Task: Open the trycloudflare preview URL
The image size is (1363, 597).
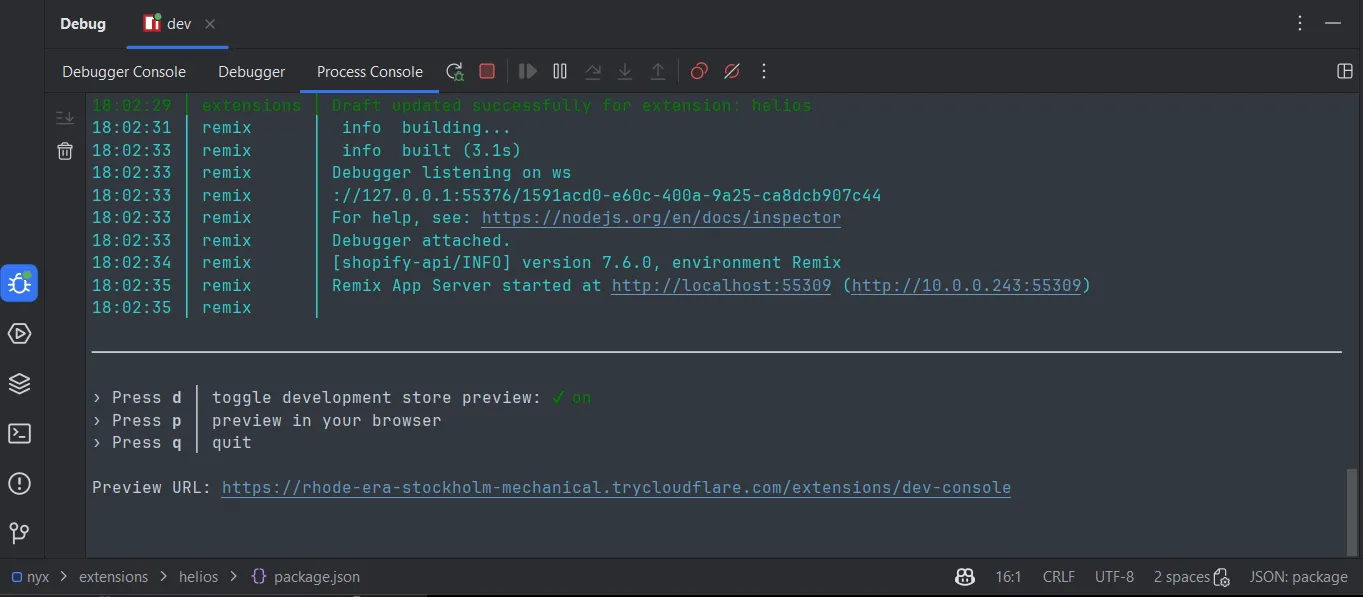Action: [x=616, y=487]
